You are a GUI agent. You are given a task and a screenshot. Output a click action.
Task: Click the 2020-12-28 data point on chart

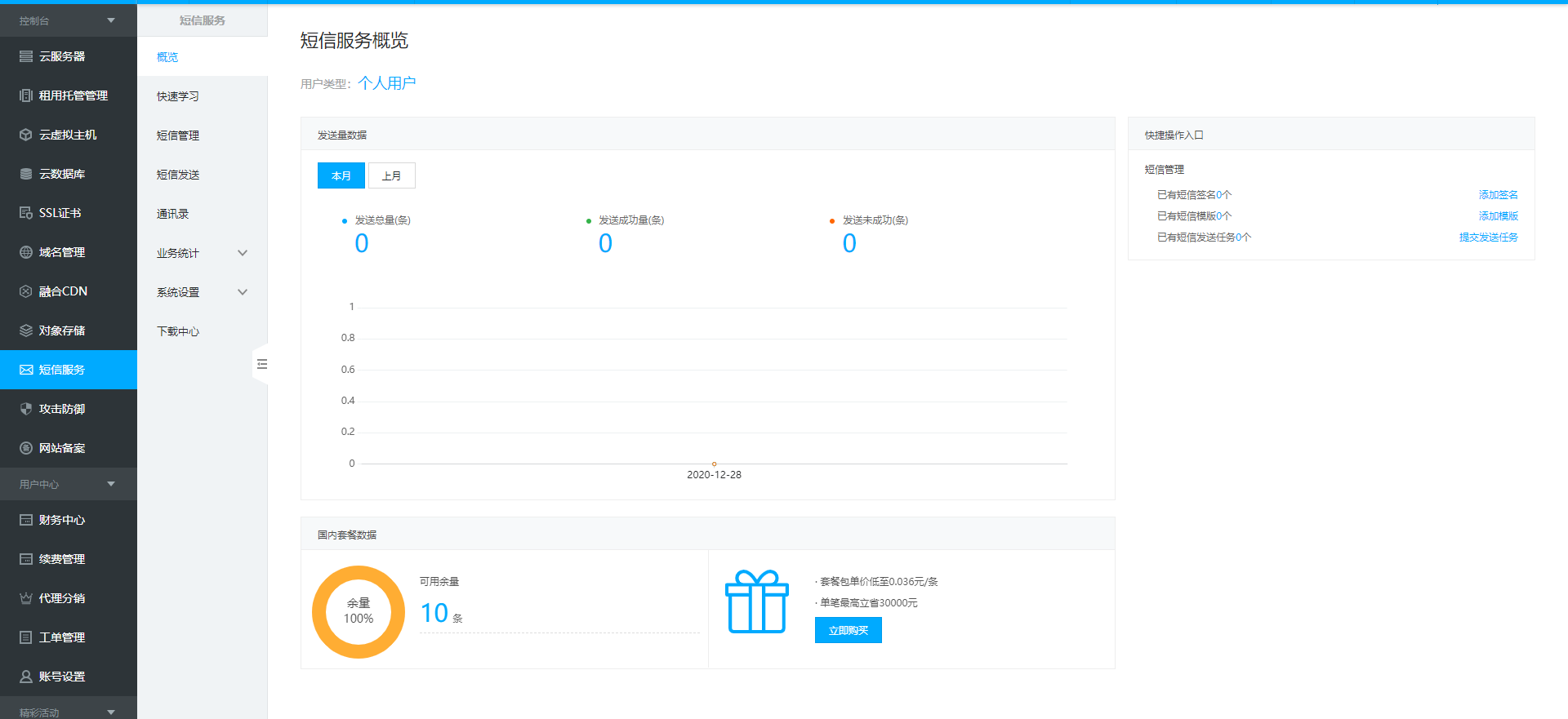coord(714,464)
